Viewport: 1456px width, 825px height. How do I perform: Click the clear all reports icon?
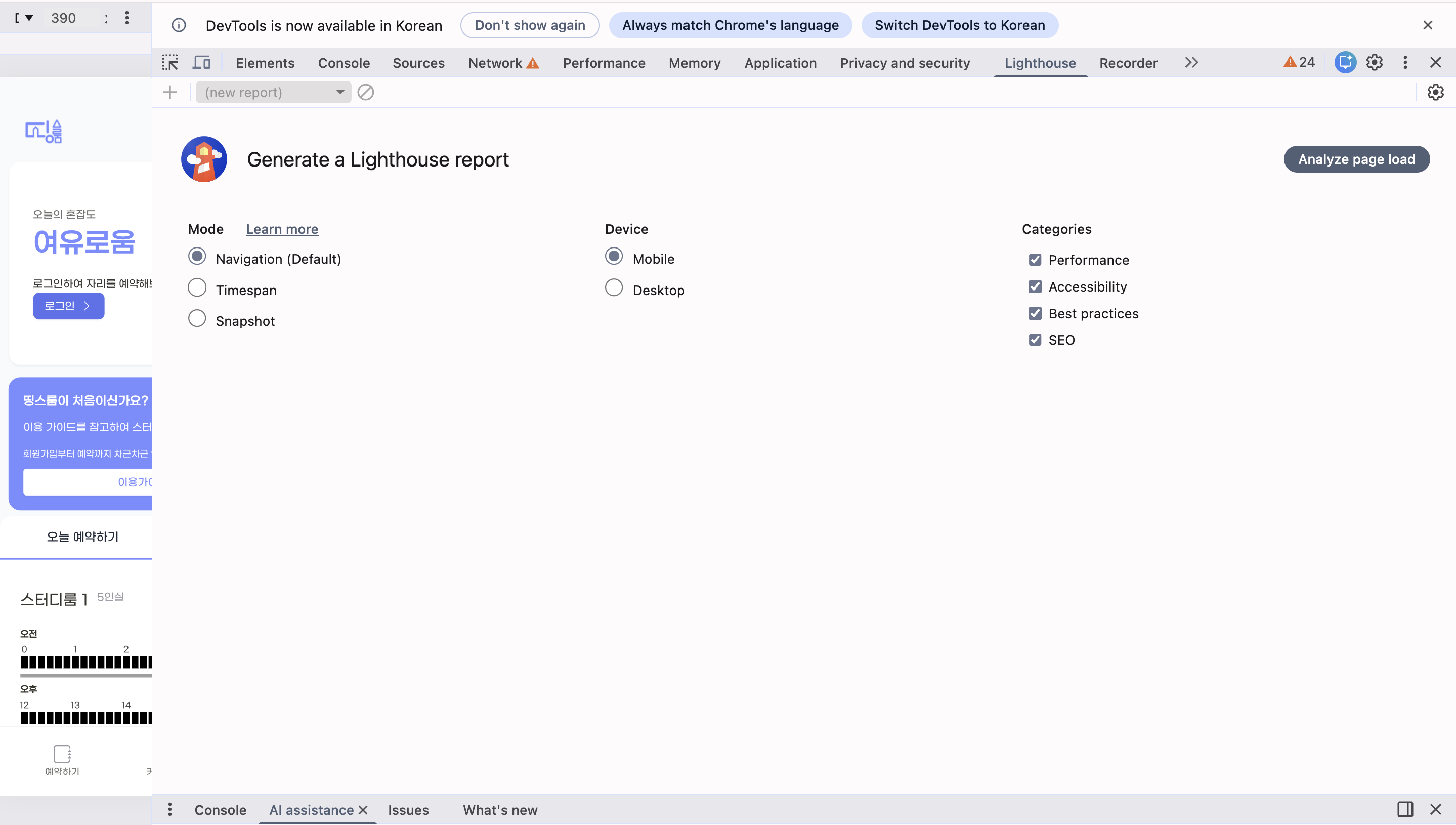pos(366,92)
